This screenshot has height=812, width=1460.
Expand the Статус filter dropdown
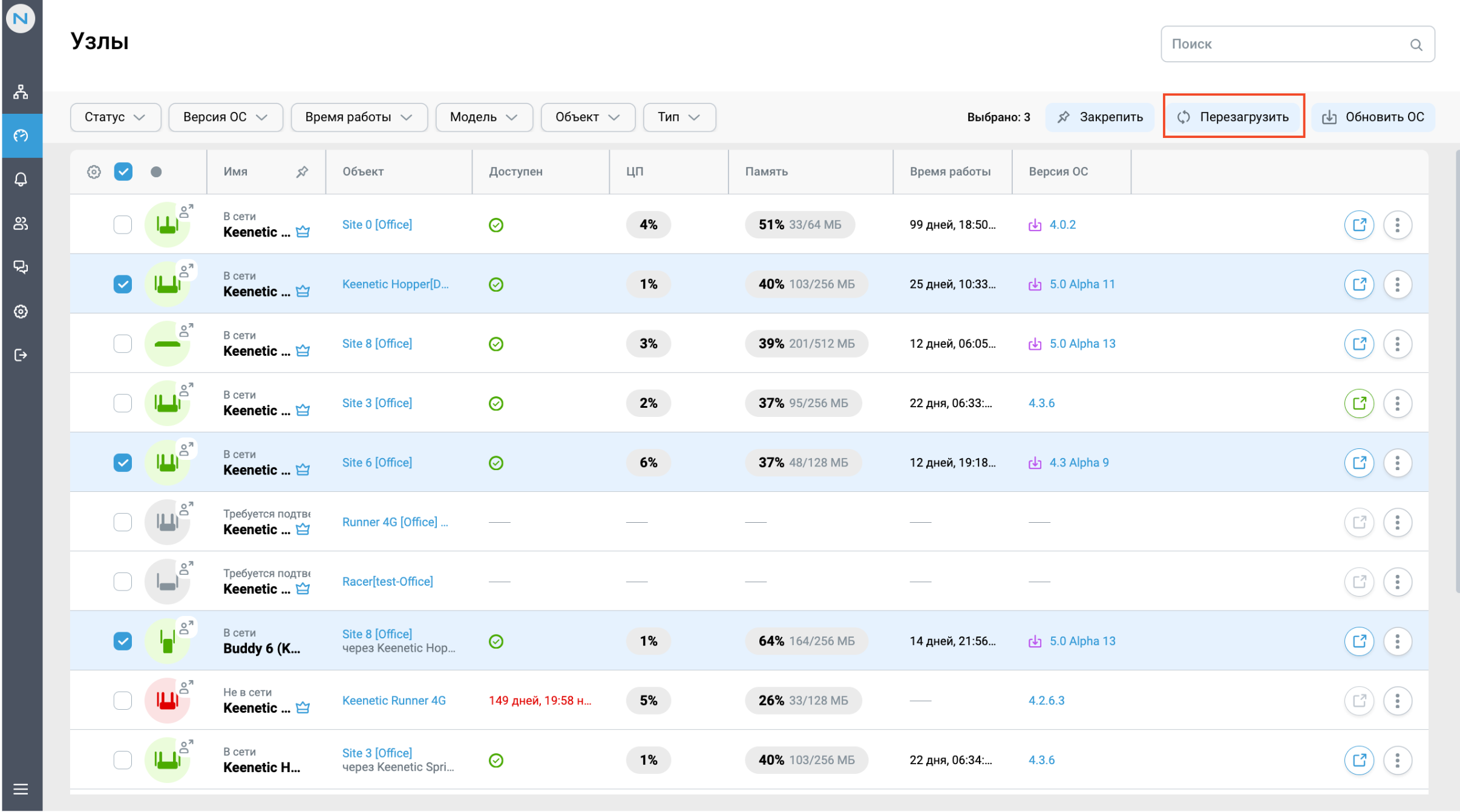115,117
